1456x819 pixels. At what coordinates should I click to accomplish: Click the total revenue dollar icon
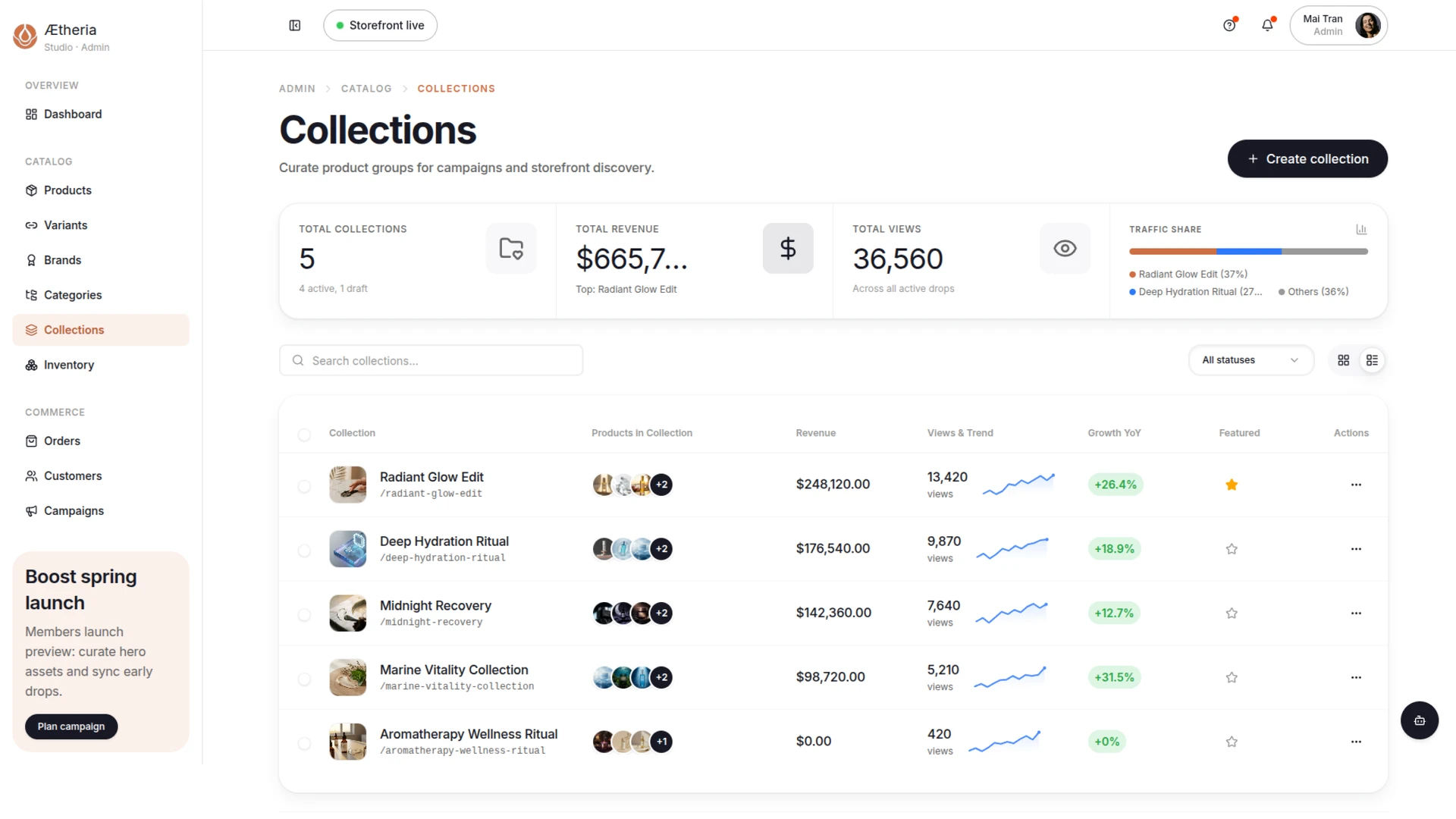788,249
